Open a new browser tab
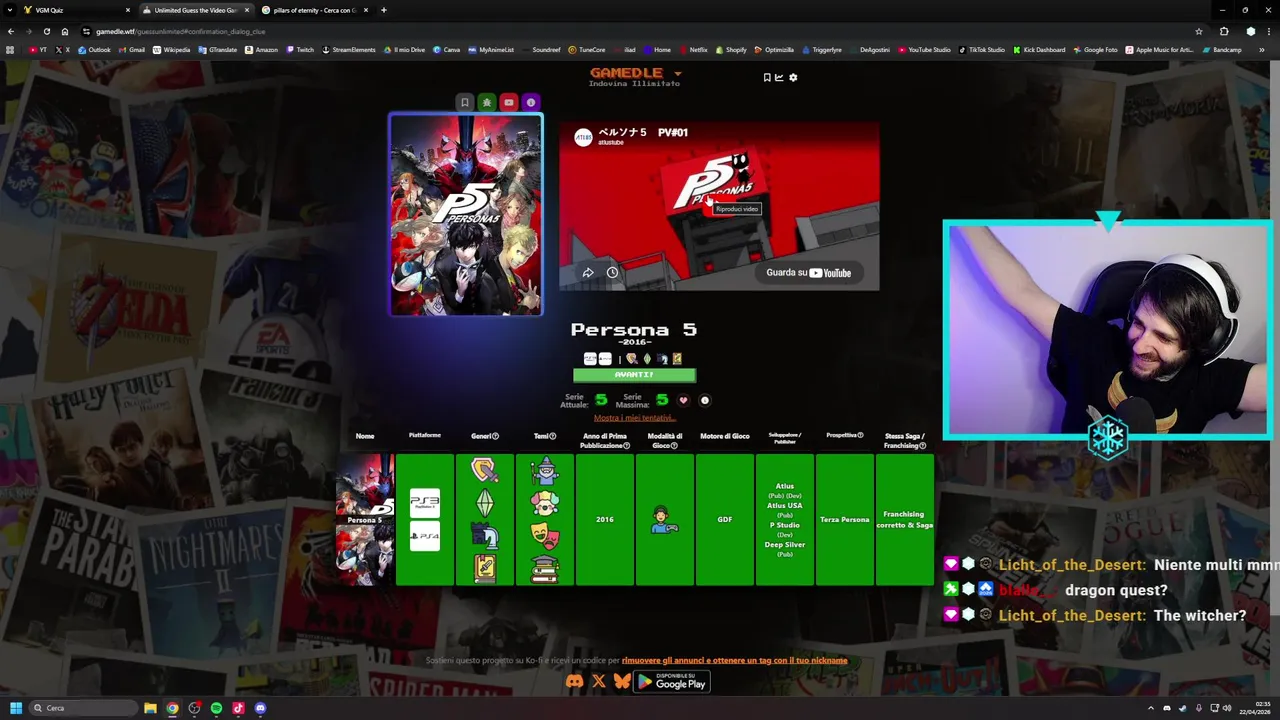 (x=384, y=10)
